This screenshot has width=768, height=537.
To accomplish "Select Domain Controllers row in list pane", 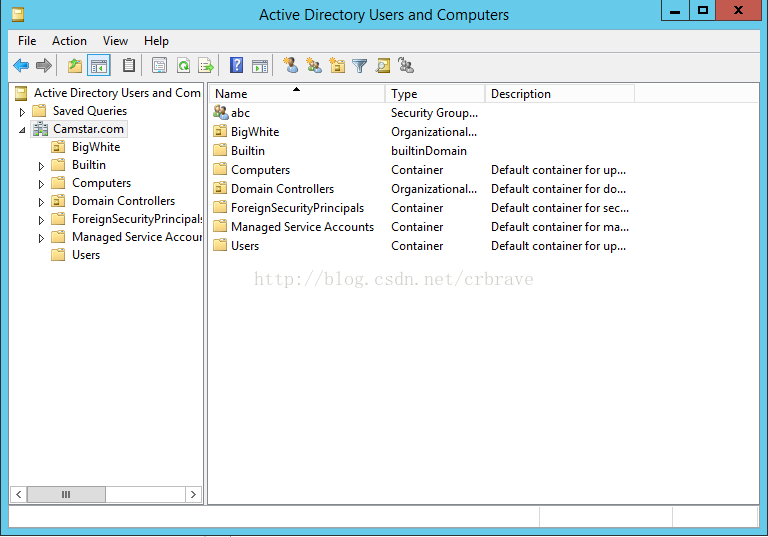I will point(423,189).
